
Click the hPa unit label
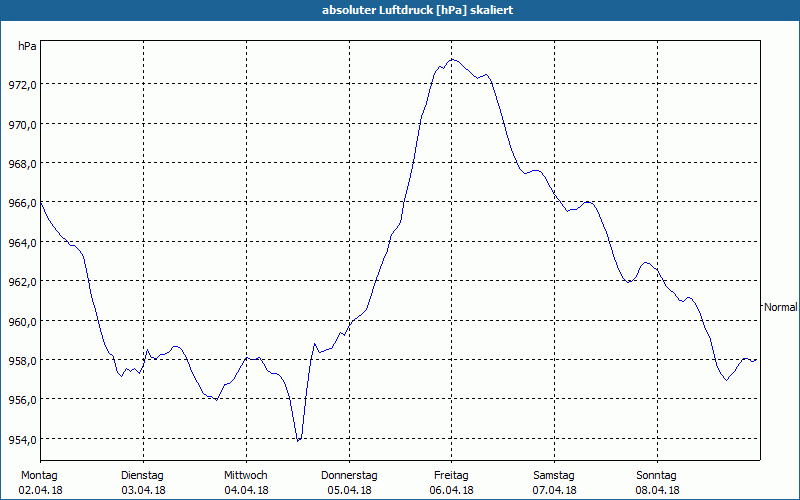pyautogui.click(x=27, y=46)
